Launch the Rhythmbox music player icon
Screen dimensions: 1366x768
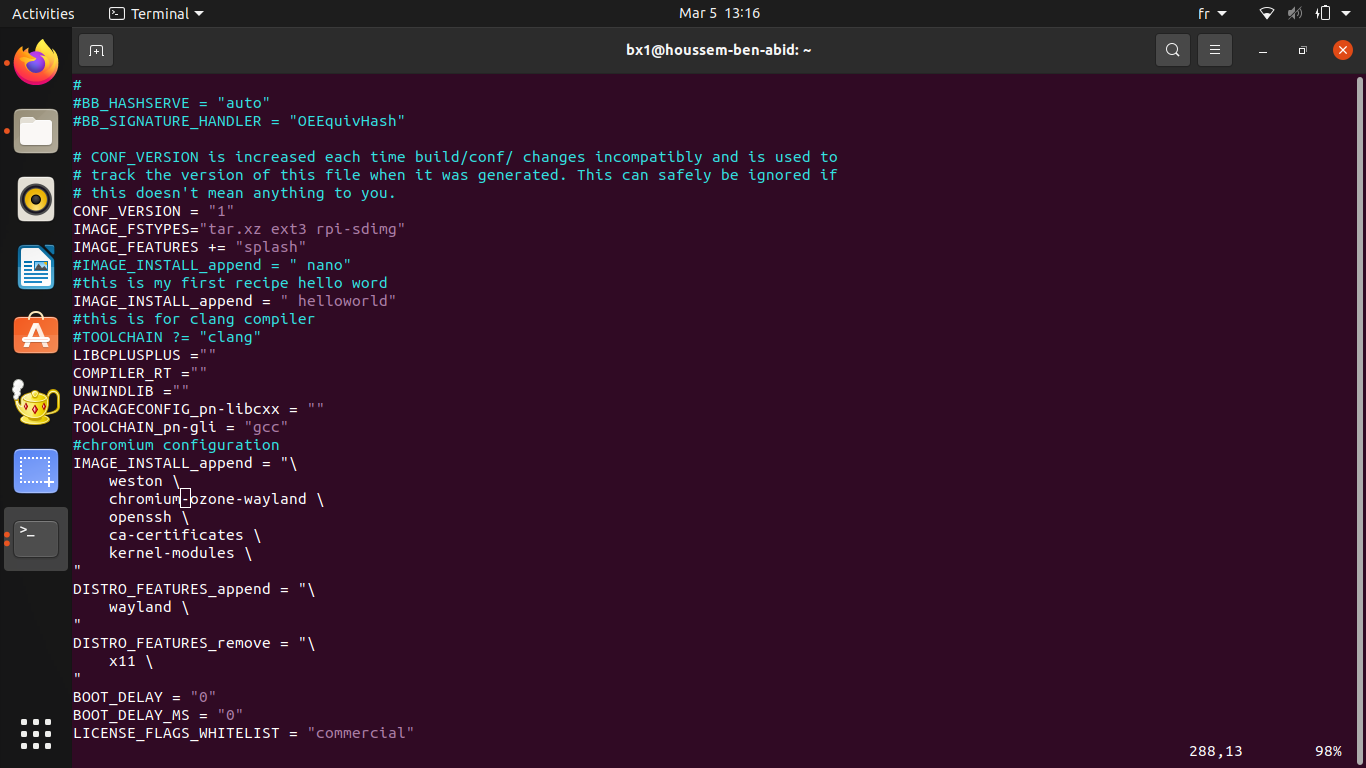tap(35, 199)
